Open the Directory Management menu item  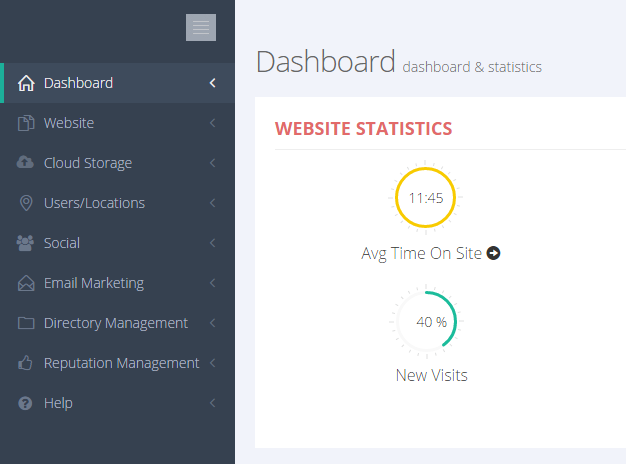point(117,323)
